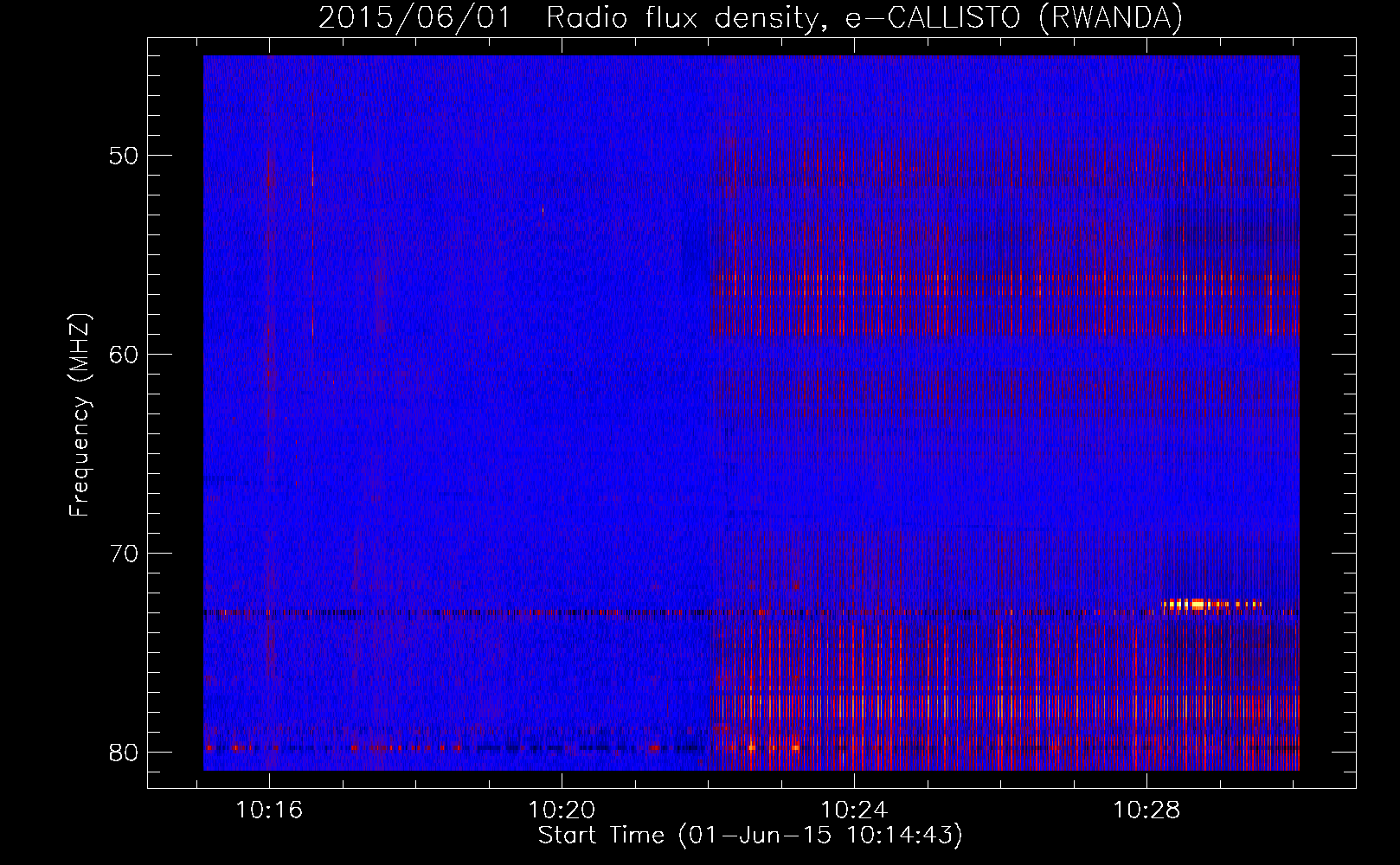Click the plot title "Radio flux density, e-CALLISTO (RWANDA)"
The width and height of the screenshot is (1400, 865).
tap(864, 17)
